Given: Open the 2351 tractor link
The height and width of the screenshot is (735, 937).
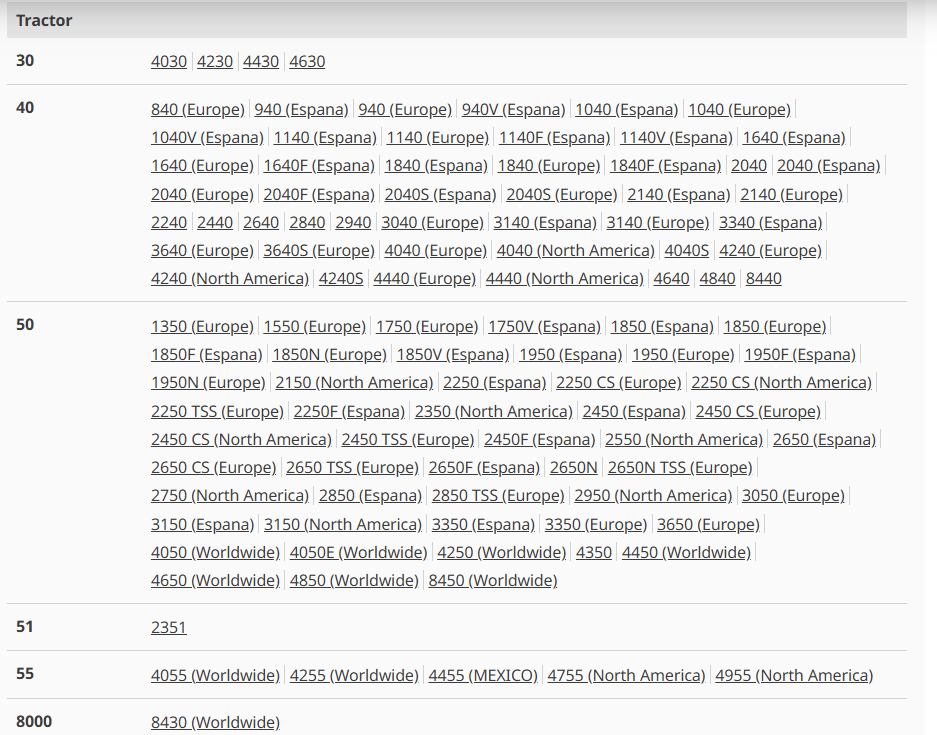Looking at the screenshot, I should coord(169,627).
